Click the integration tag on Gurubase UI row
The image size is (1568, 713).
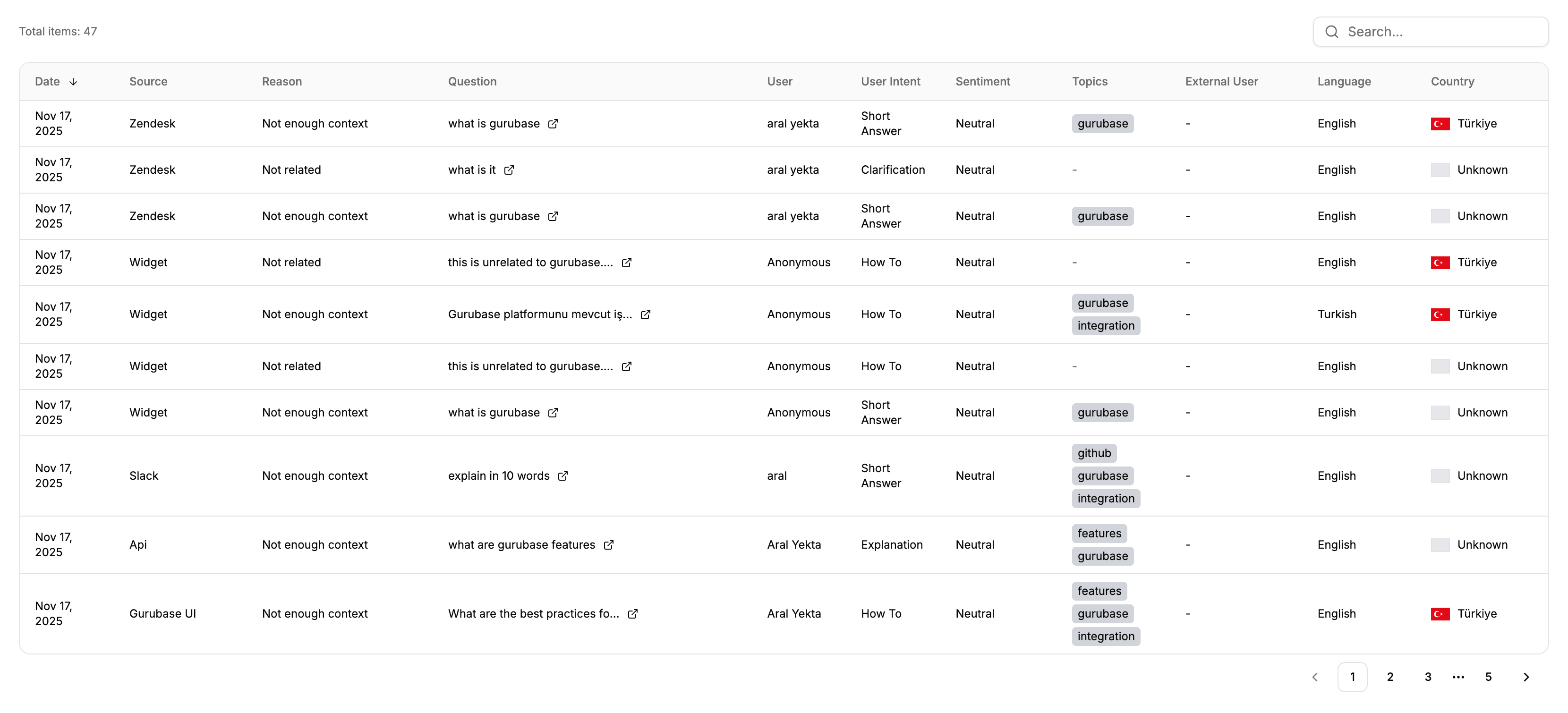click(1105, 636)
